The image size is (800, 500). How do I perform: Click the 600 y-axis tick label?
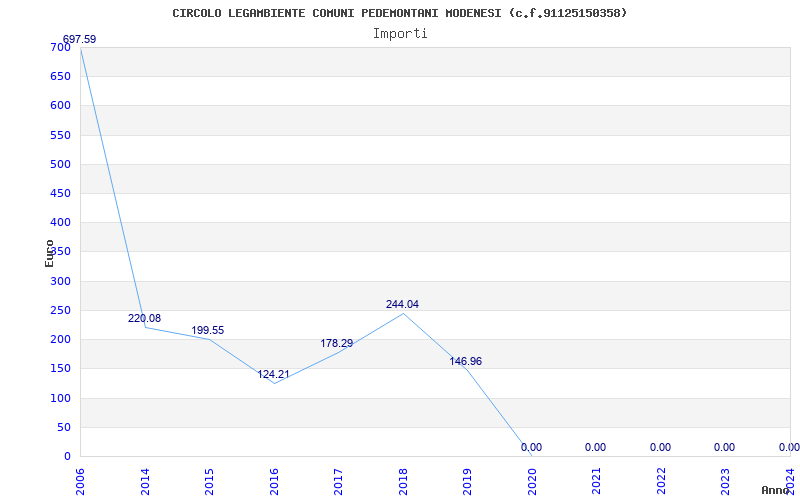tap(60, 105)
